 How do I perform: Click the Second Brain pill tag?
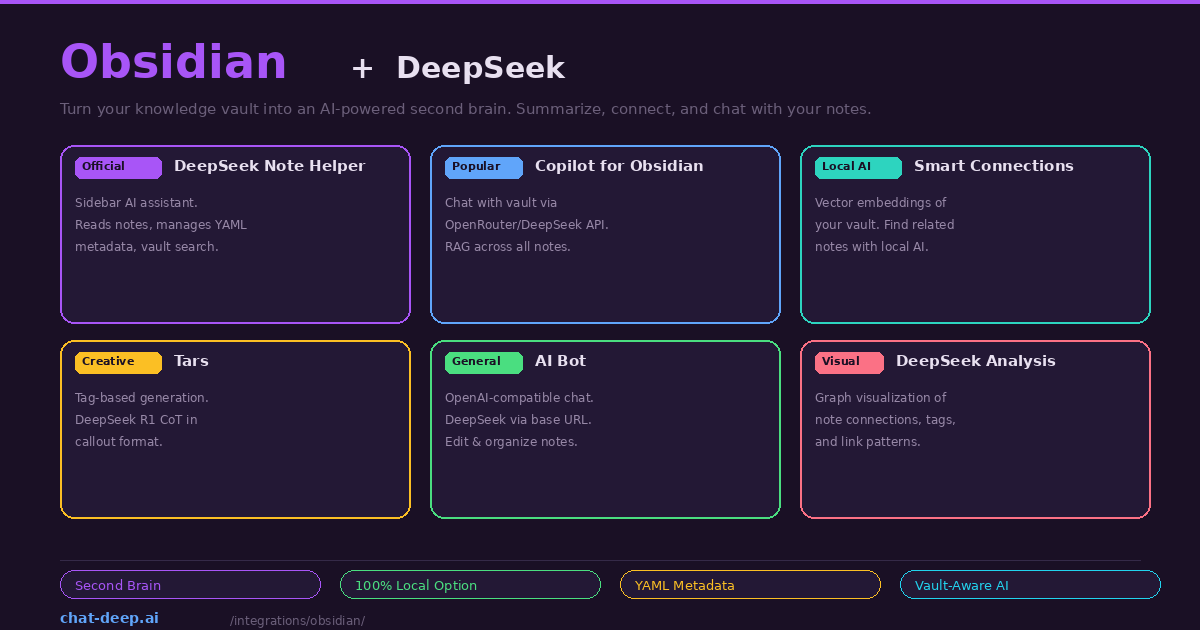coord(190,585)
